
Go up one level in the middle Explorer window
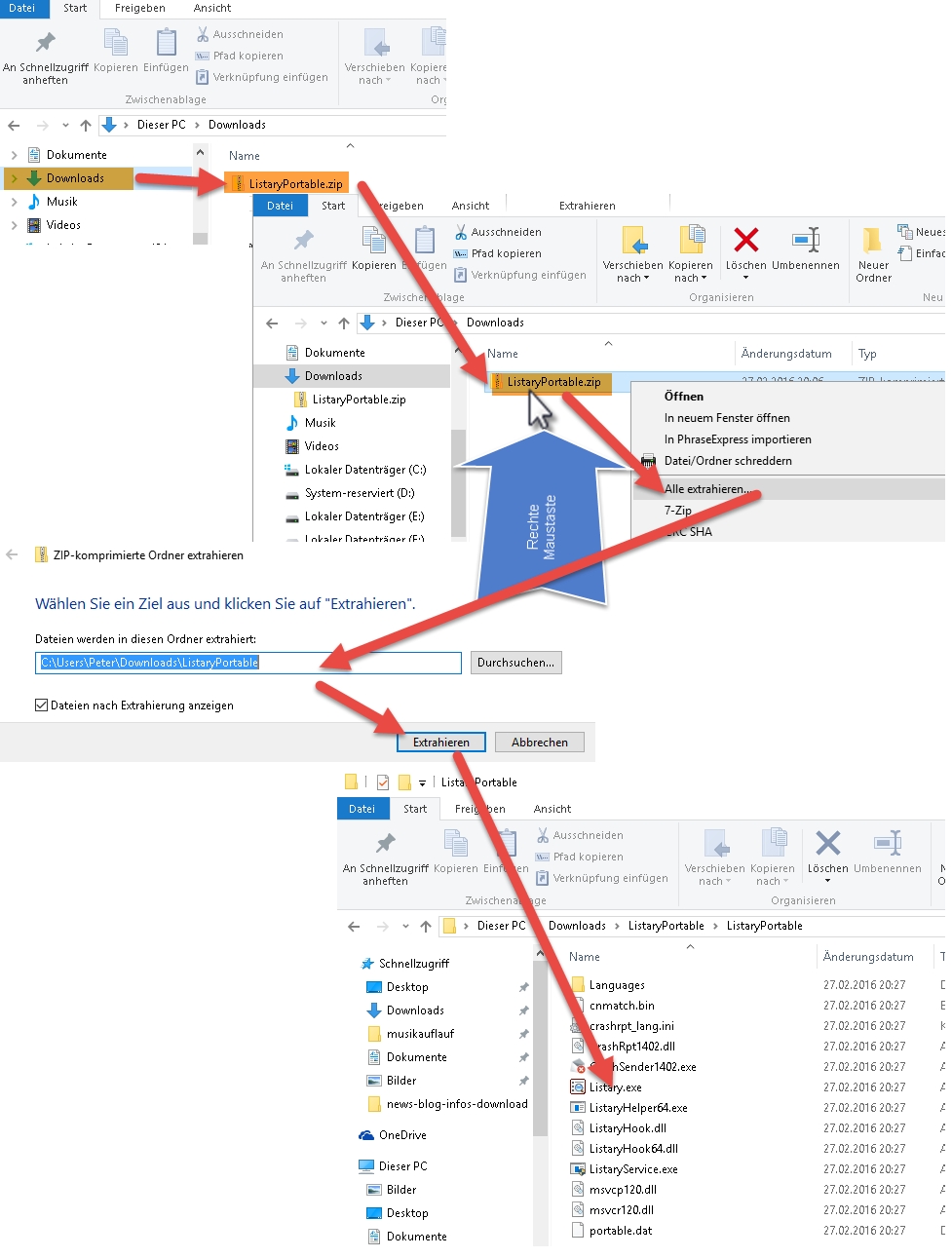344,323
